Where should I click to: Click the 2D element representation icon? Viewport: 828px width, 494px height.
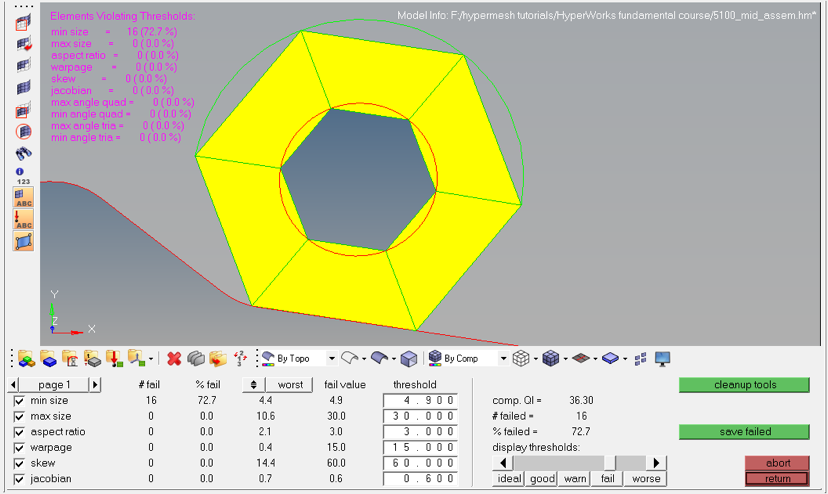(x=581, y=359)
